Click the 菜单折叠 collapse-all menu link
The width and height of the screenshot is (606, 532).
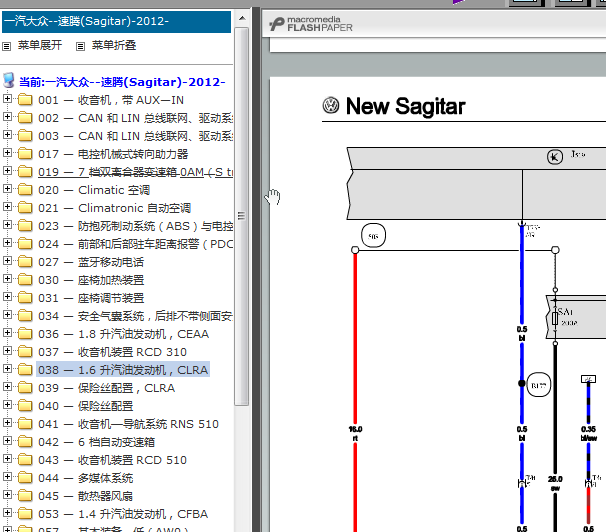pyautogui.click(x=114, y=45)
